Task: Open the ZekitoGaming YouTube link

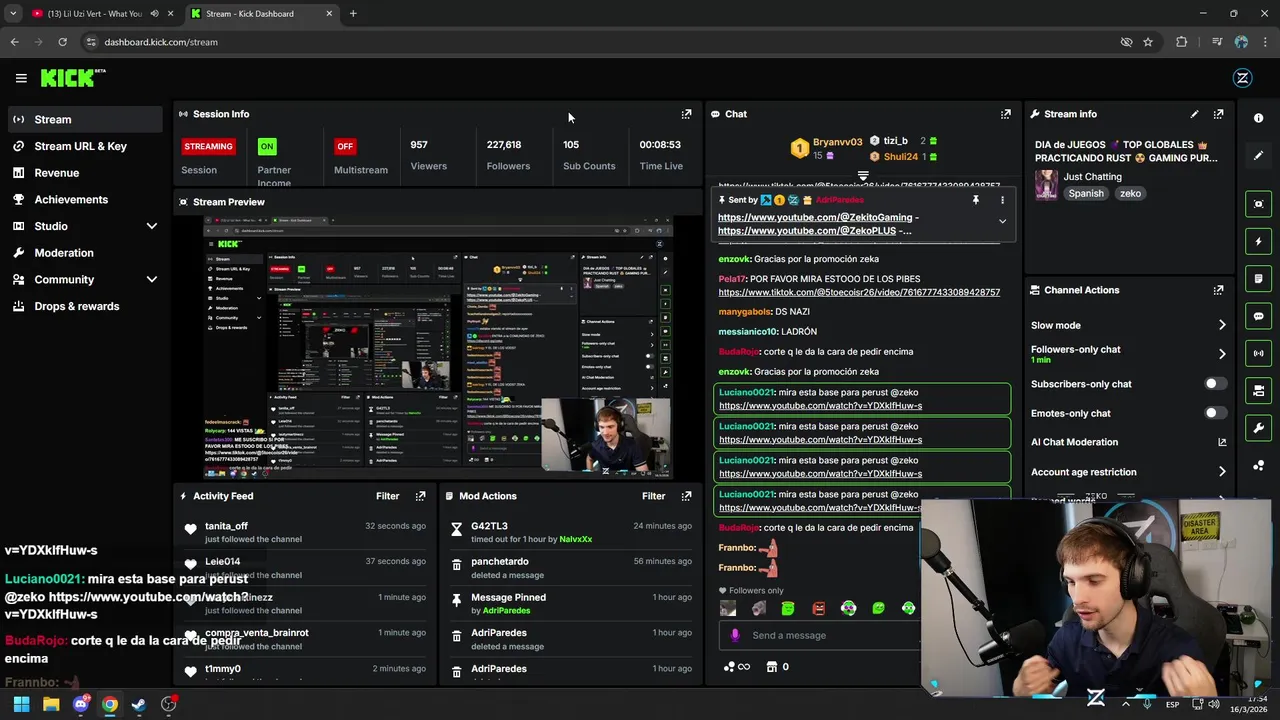Action: pos(814,217)
